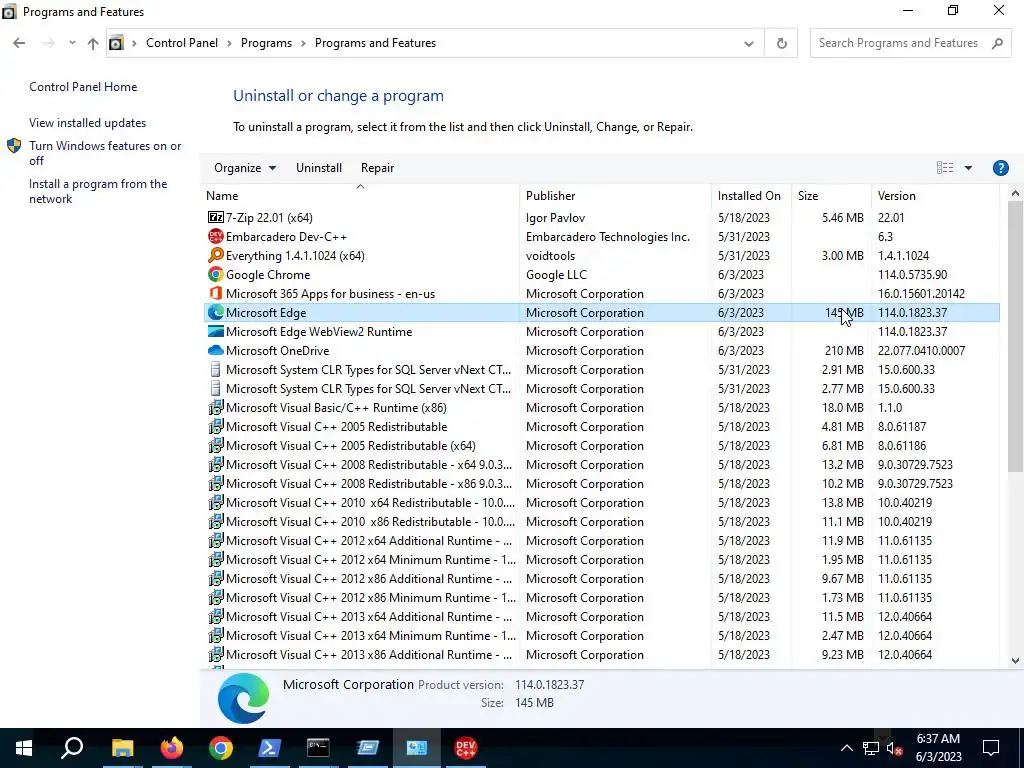Expand the chevron after the Programs breadcrumb
The height and width of the screenshot is (768, 1024).
tap(303, 43)
